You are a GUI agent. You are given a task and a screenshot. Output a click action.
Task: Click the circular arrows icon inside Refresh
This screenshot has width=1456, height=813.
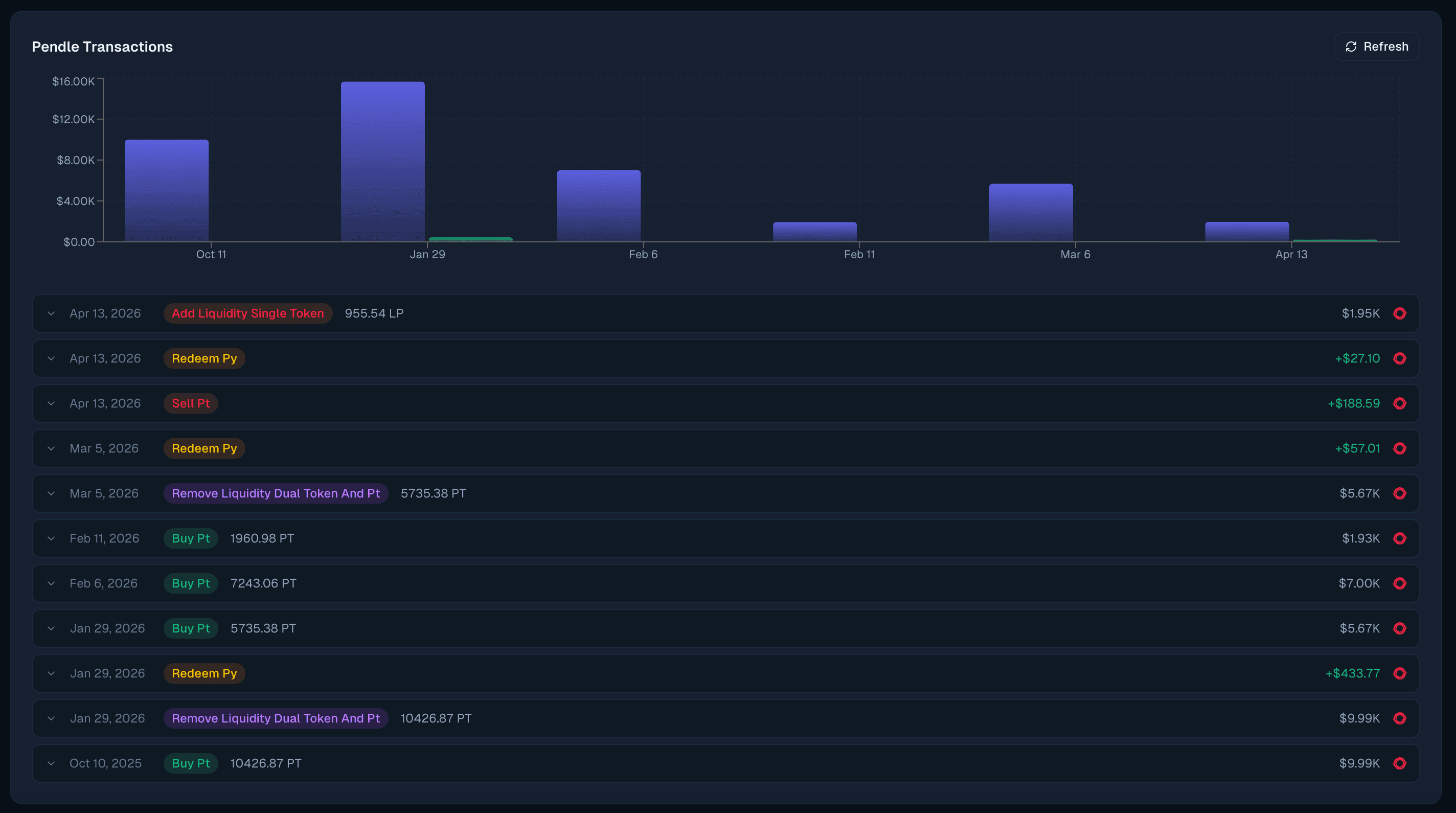(x=1351, y=47)
